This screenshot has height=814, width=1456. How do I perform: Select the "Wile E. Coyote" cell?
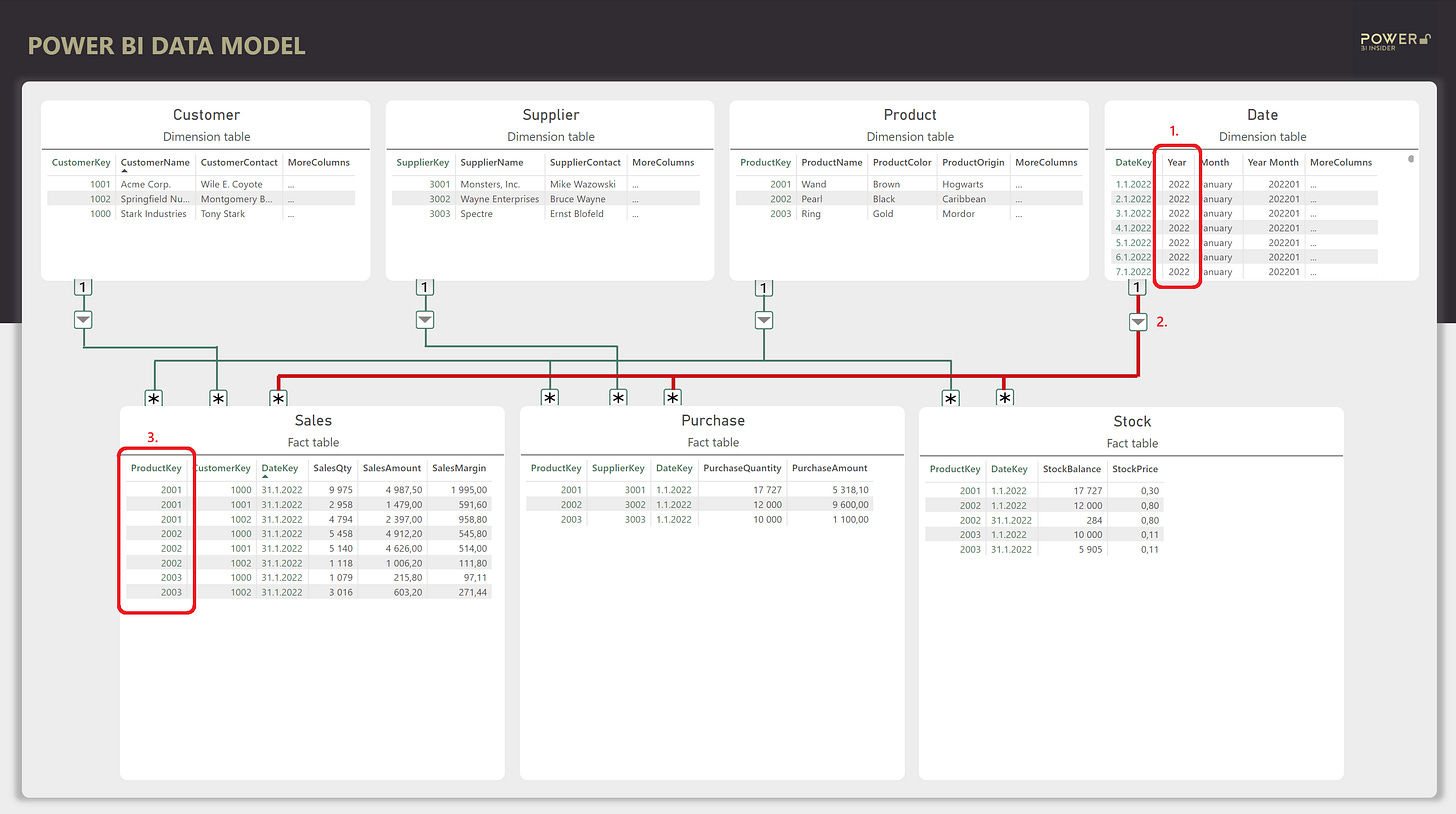(x=231, y=184)
